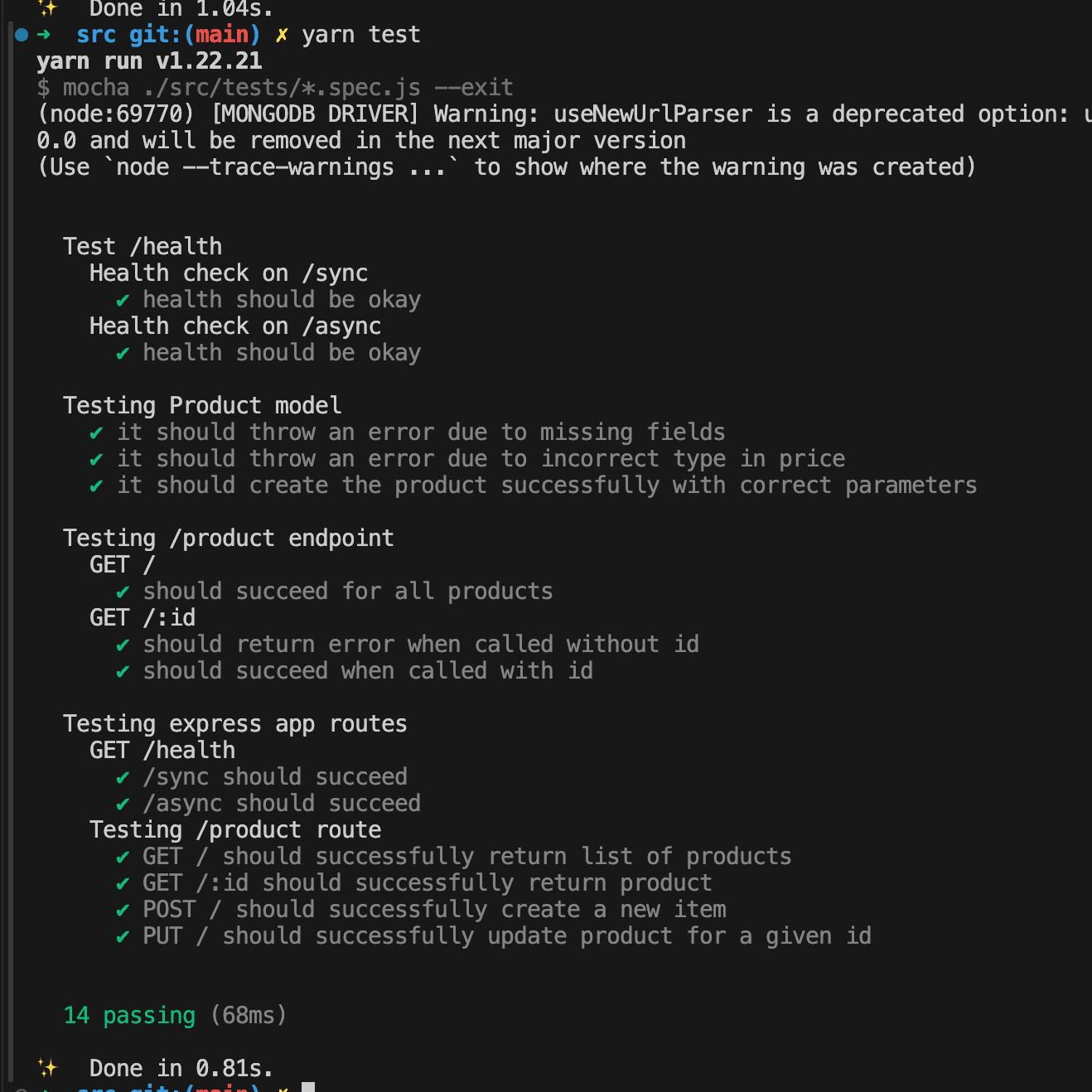Click the 14 passing summary text
The image size is (1092, 1092).
click(x=130, y=1015)
